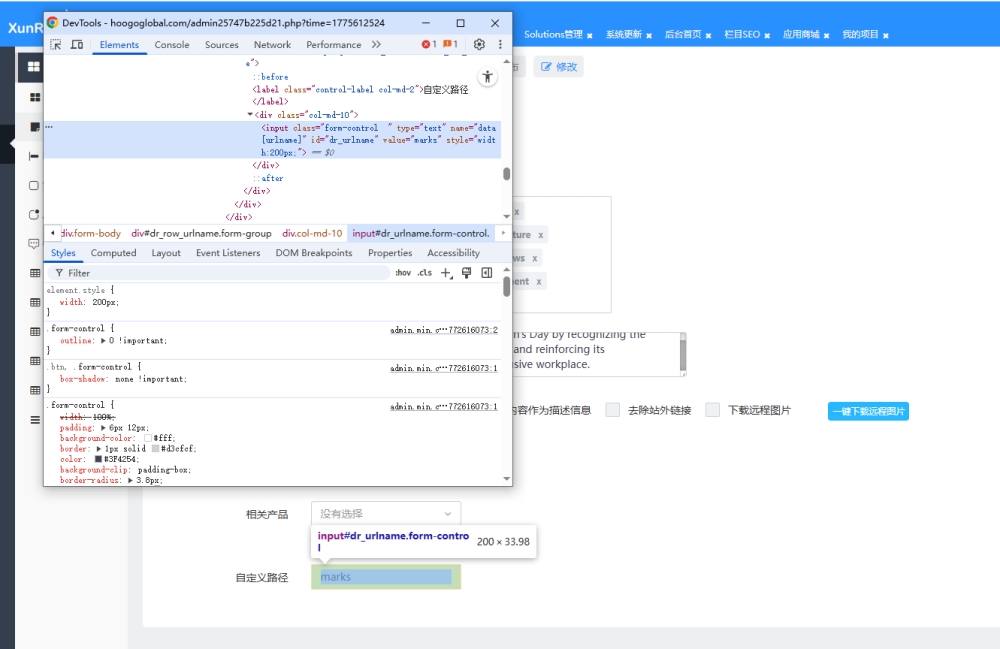Viewport: 1000px width, 649px height.
Task: Expand more DevTools tabs chevron
Action: (x=376, y=45)
